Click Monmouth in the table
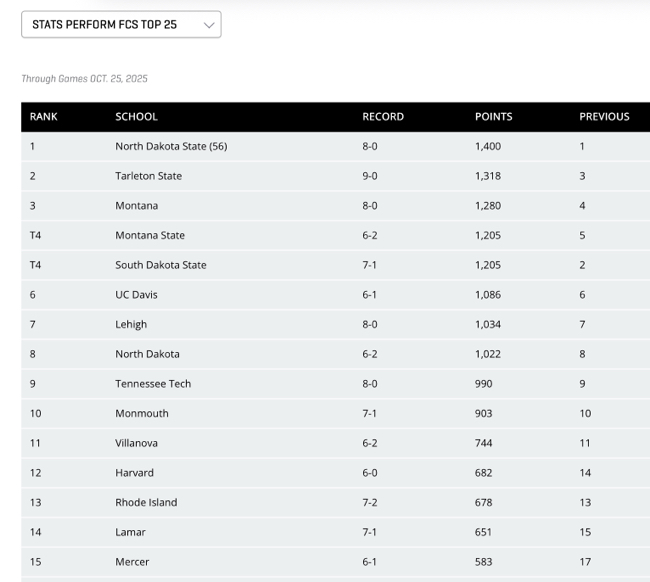The width and height of the screenshot is (650, 582). coord(142,413)
